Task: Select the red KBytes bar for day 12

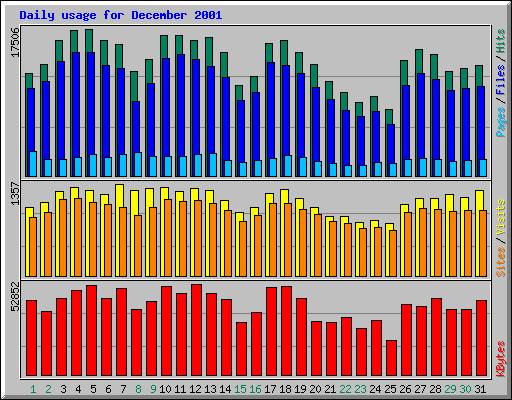Action: point(196,330)
